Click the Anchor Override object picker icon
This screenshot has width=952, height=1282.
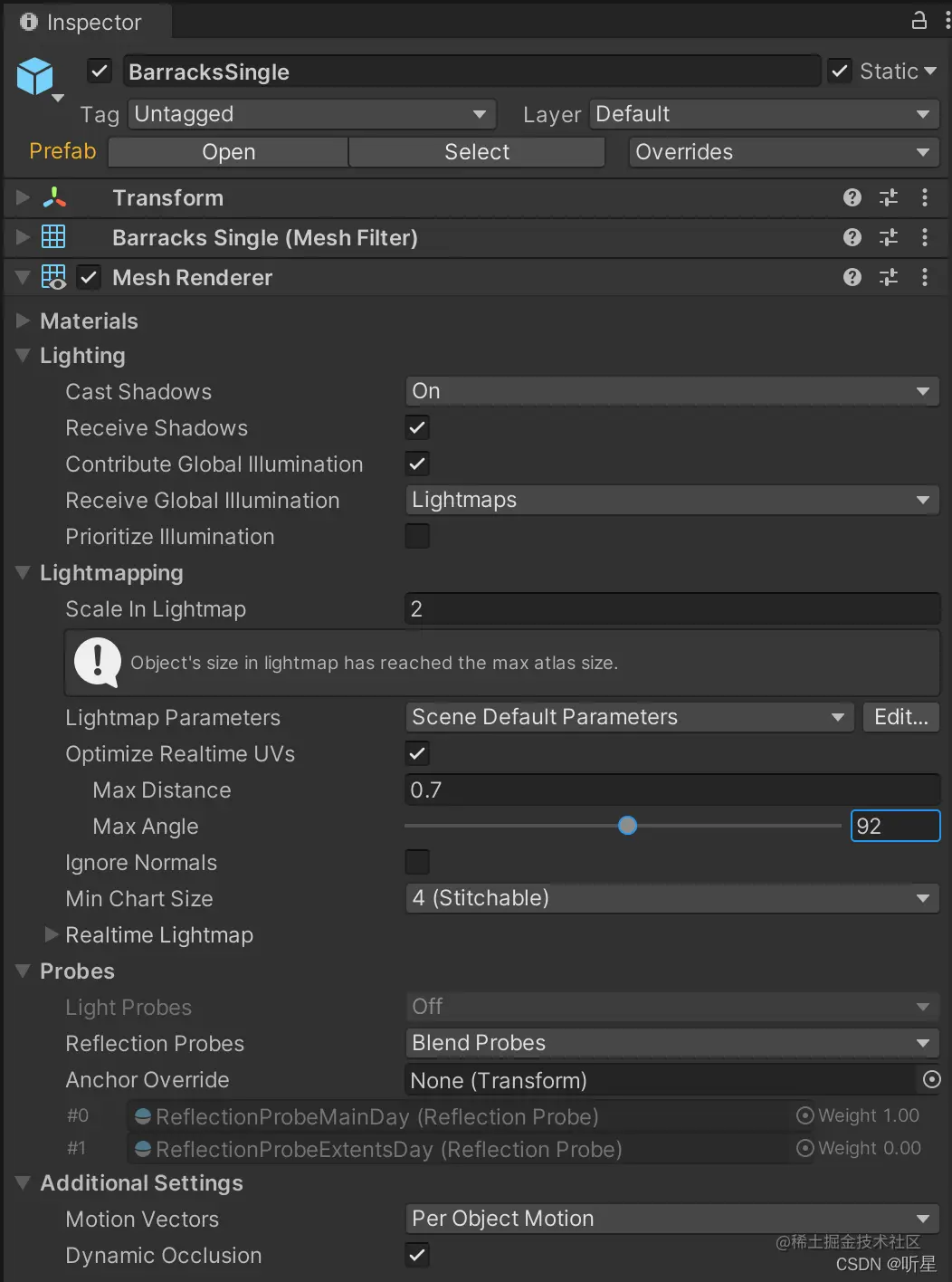click(931, 1079)
